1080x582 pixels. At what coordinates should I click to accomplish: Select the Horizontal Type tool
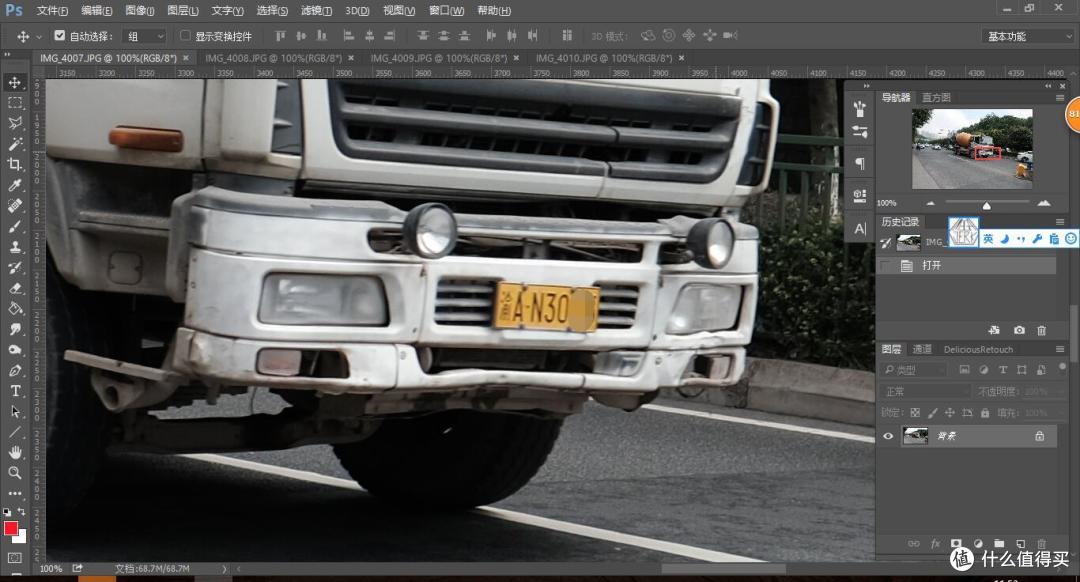(x=15, y=391)
